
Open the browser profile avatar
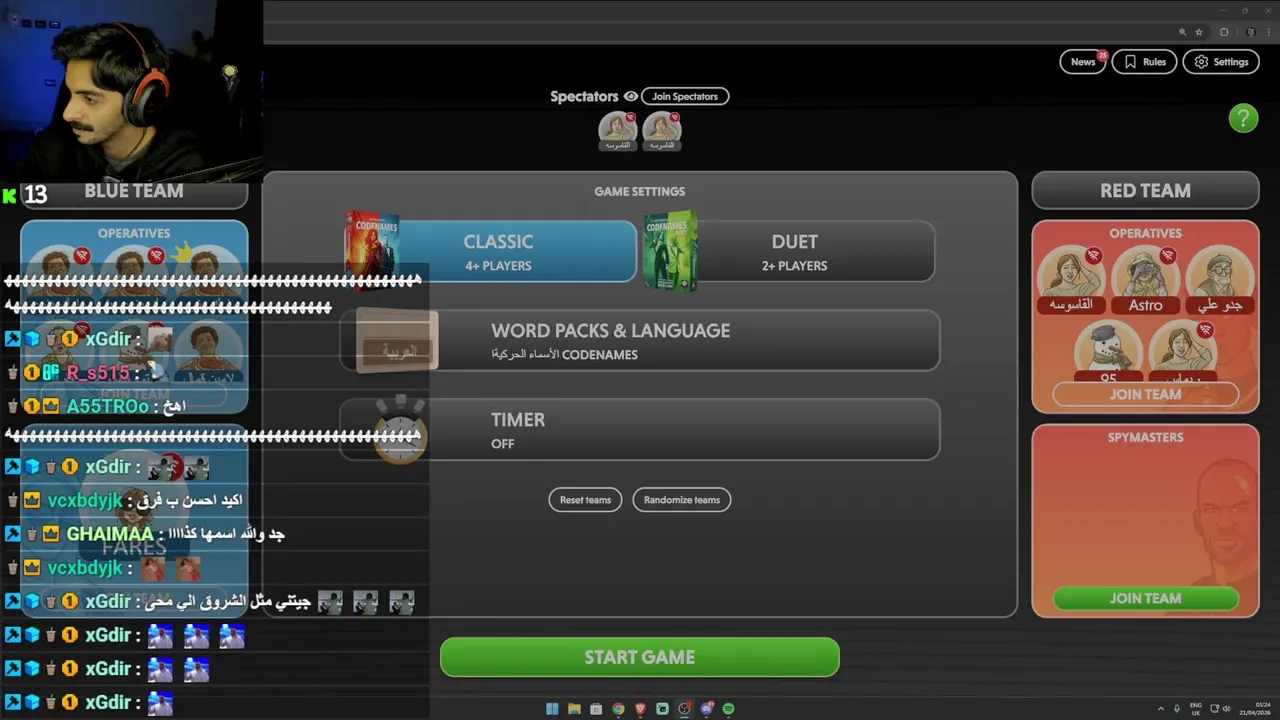coord(1250,32)
